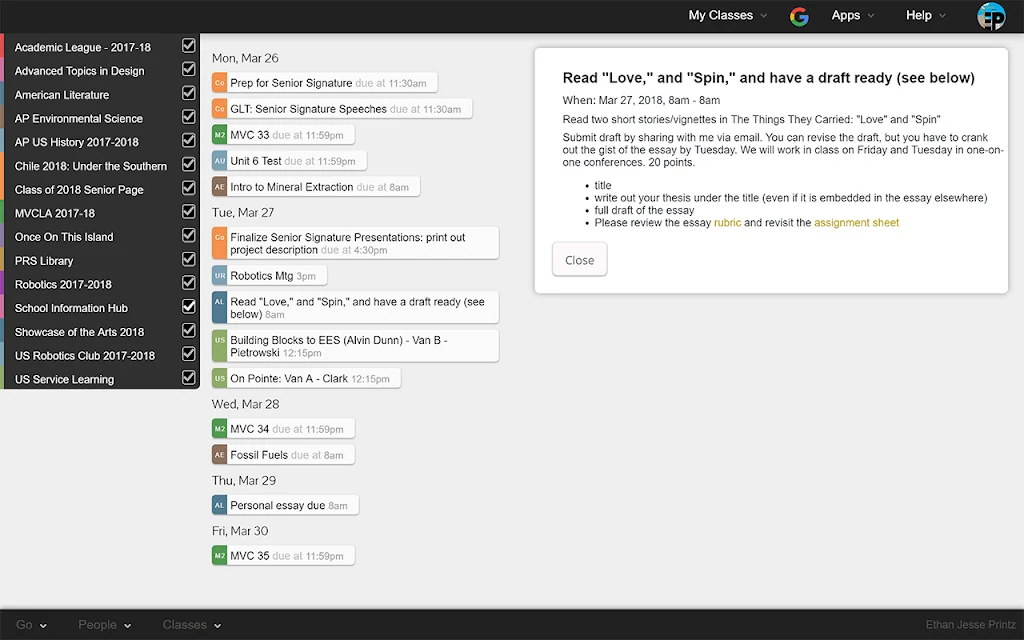Image resolution: width=1024 pixels, height=640 pixels.
Task: Open the On Pointe: Van A - Clark event
Action: [x=306, y=378]
